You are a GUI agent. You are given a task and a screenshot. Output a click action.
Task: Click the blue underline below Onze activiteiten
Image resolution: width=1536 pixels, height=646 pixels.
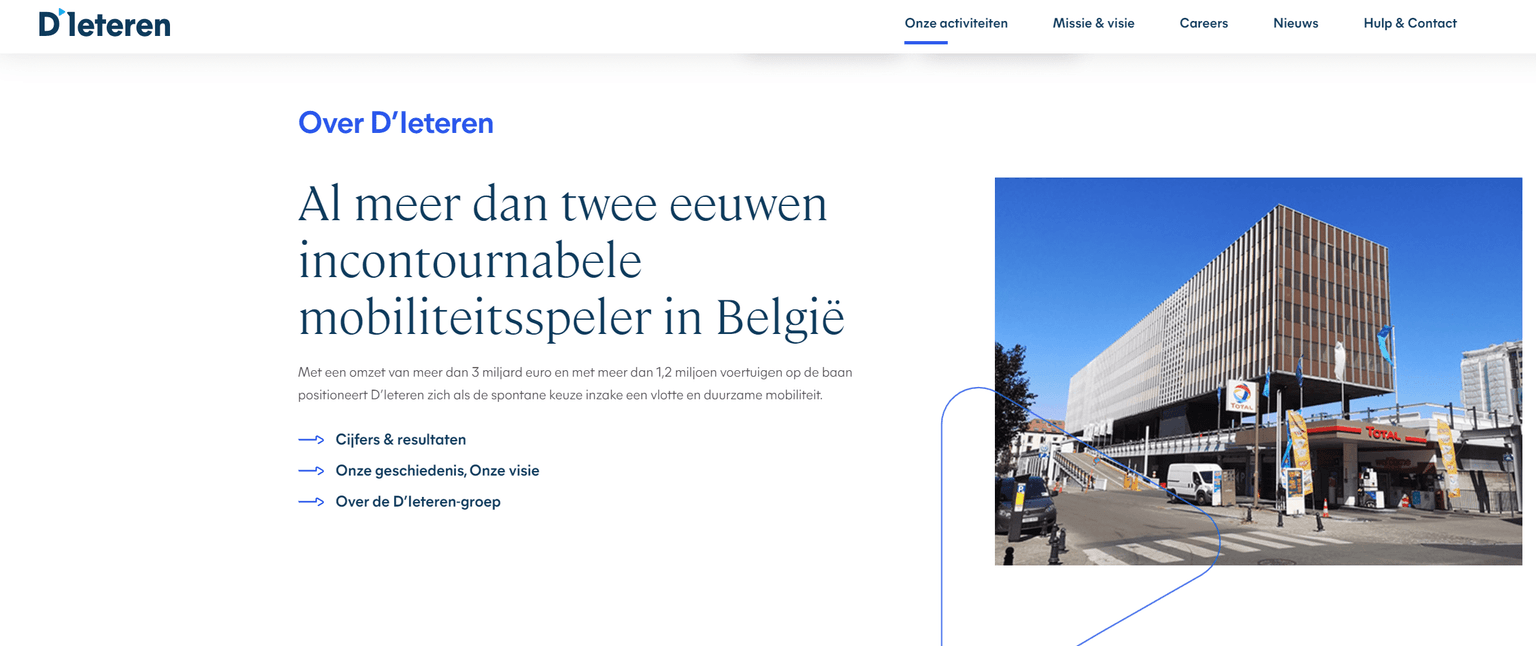(925, 42)
